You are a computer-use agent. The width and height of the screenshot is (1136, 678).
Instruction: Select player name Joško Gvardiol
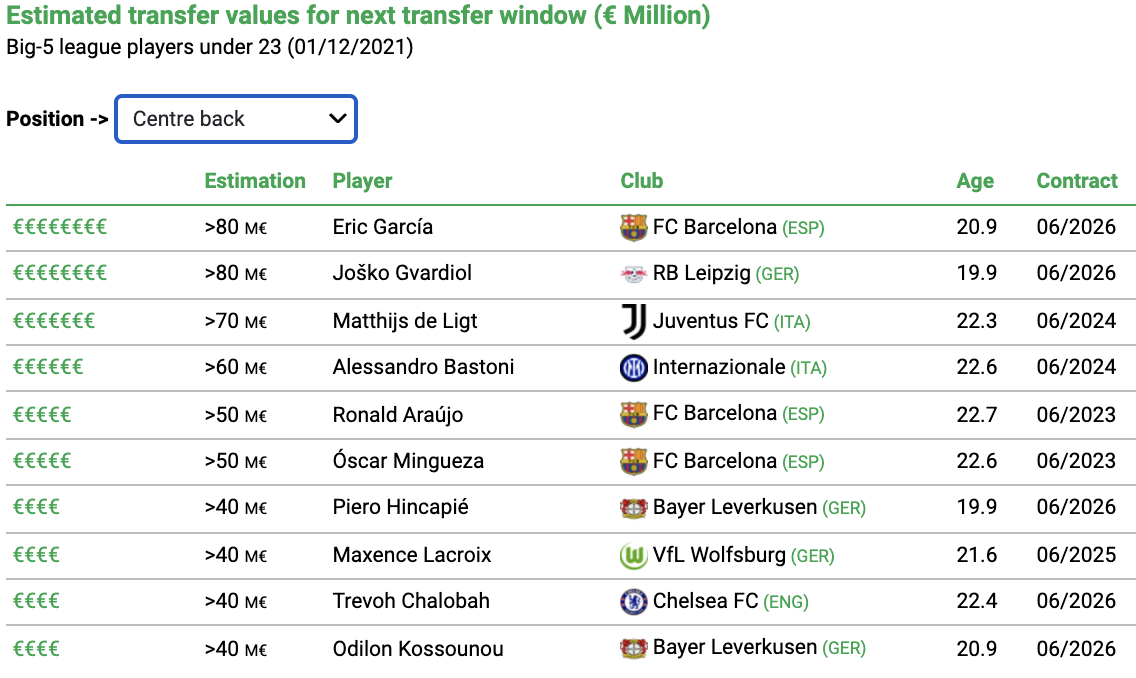point(402,273)
